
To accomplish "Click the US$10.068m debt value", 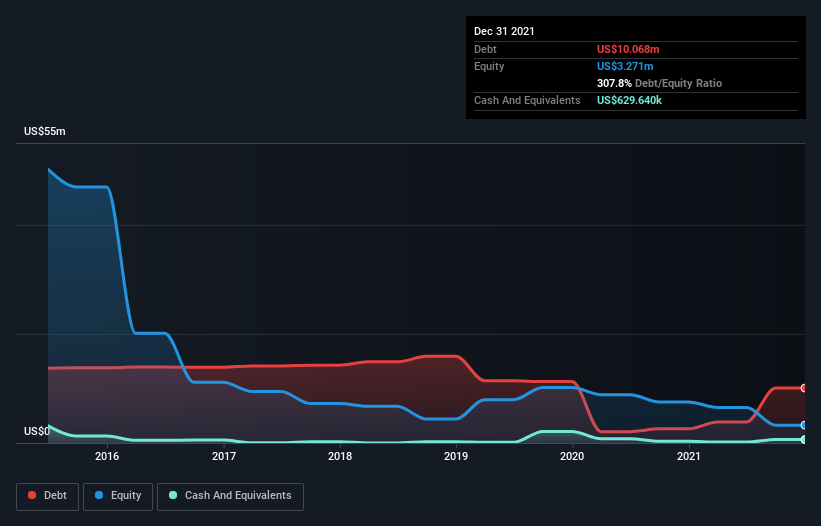I will pos(628,49).
